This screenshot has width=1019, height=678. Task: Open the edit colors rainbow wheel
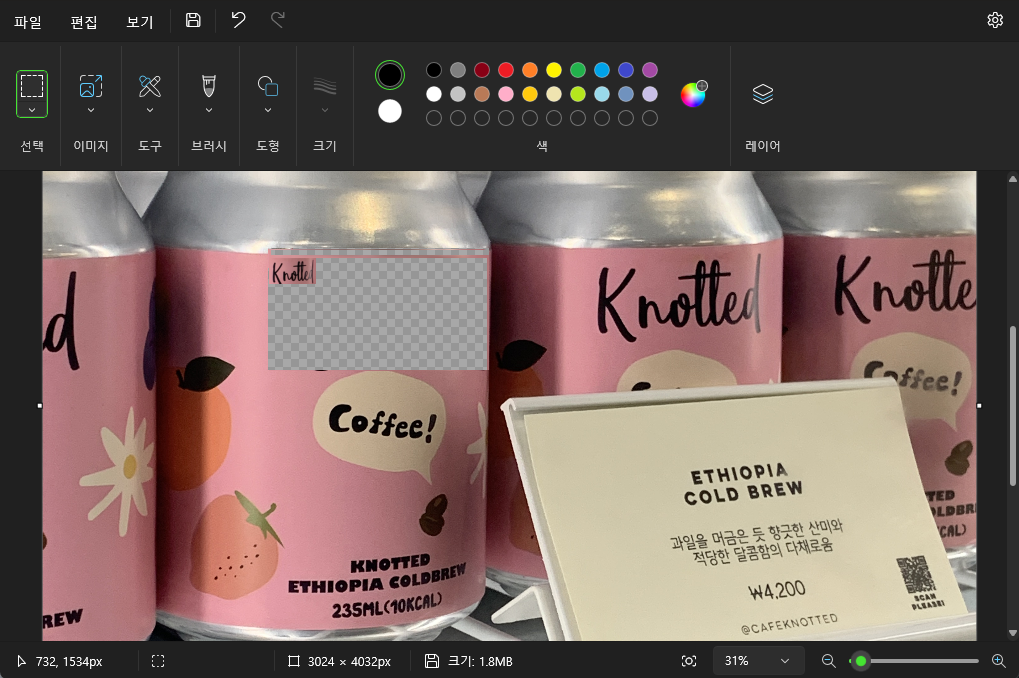coord(693,94)
